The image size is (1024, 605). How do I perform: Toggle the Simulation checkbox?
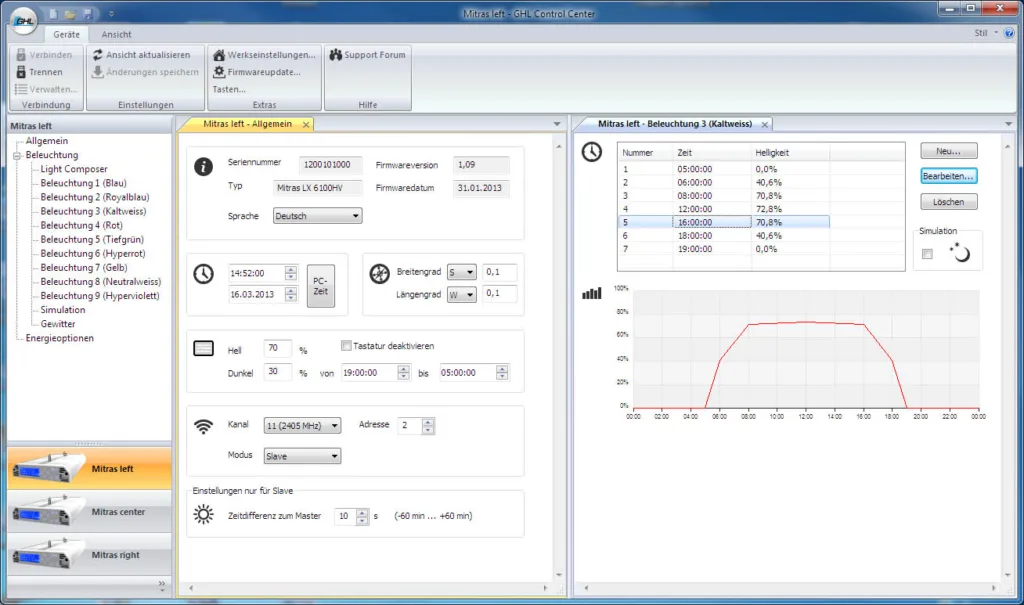click(927, 254)
